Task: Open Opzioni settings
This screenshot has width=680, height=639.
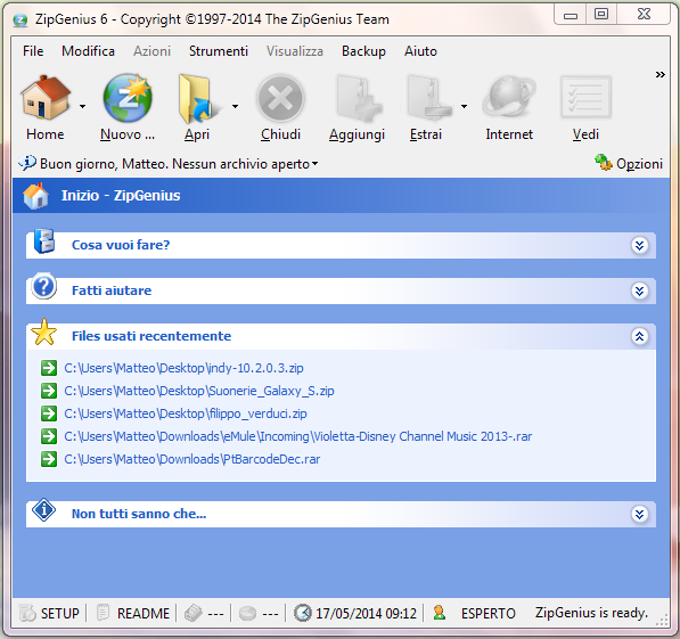Action: coord(629,164)
